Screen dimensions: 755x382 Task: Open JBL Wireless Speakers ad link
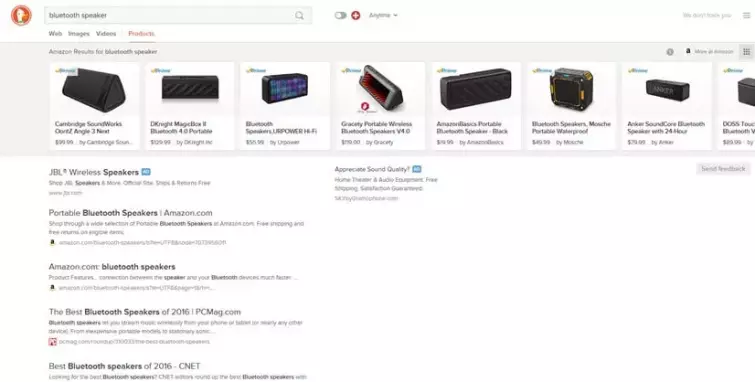93,172
